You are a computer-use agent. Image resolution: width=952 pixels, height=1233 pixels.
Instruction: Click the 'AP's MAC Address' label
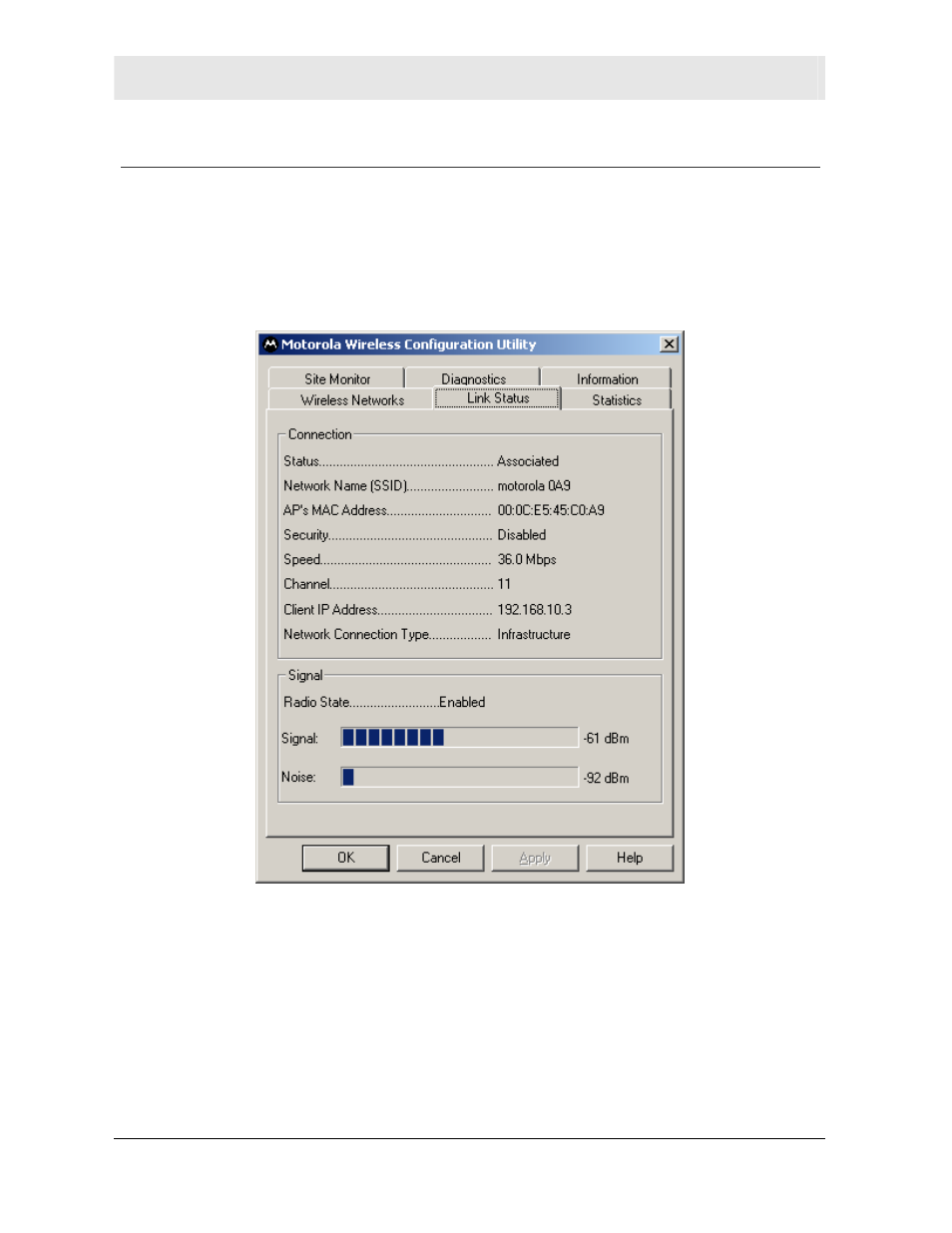coord(335,510)
